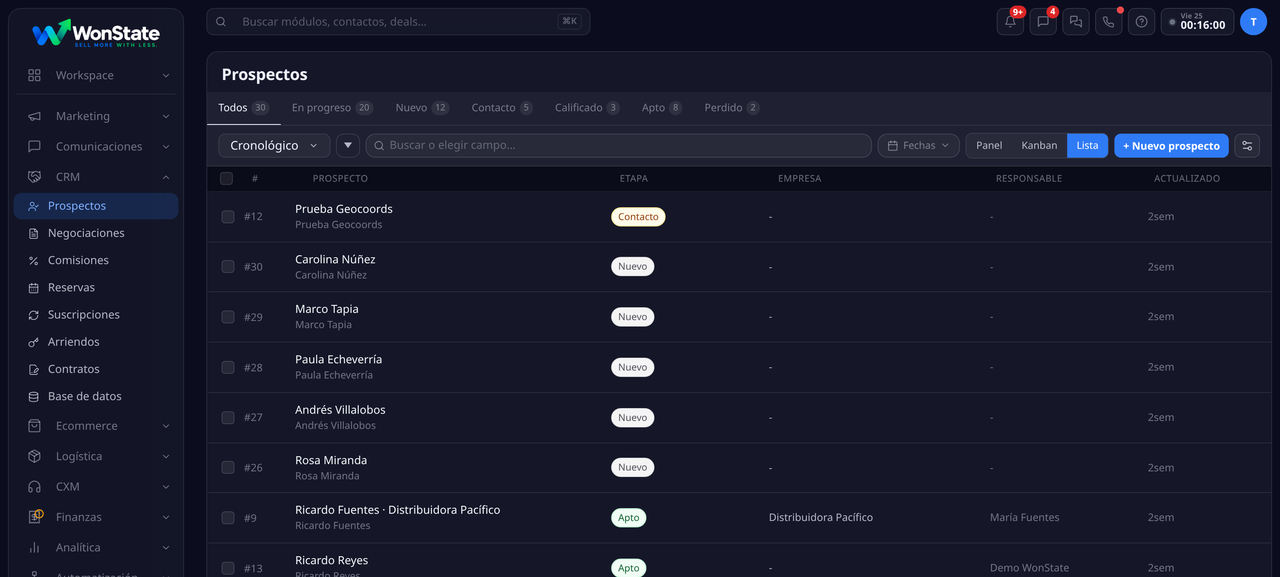The width and height of the screenshot is (1280, 577).
Task: Open prospect Carolina Núñez
Action: coord(335,259)
